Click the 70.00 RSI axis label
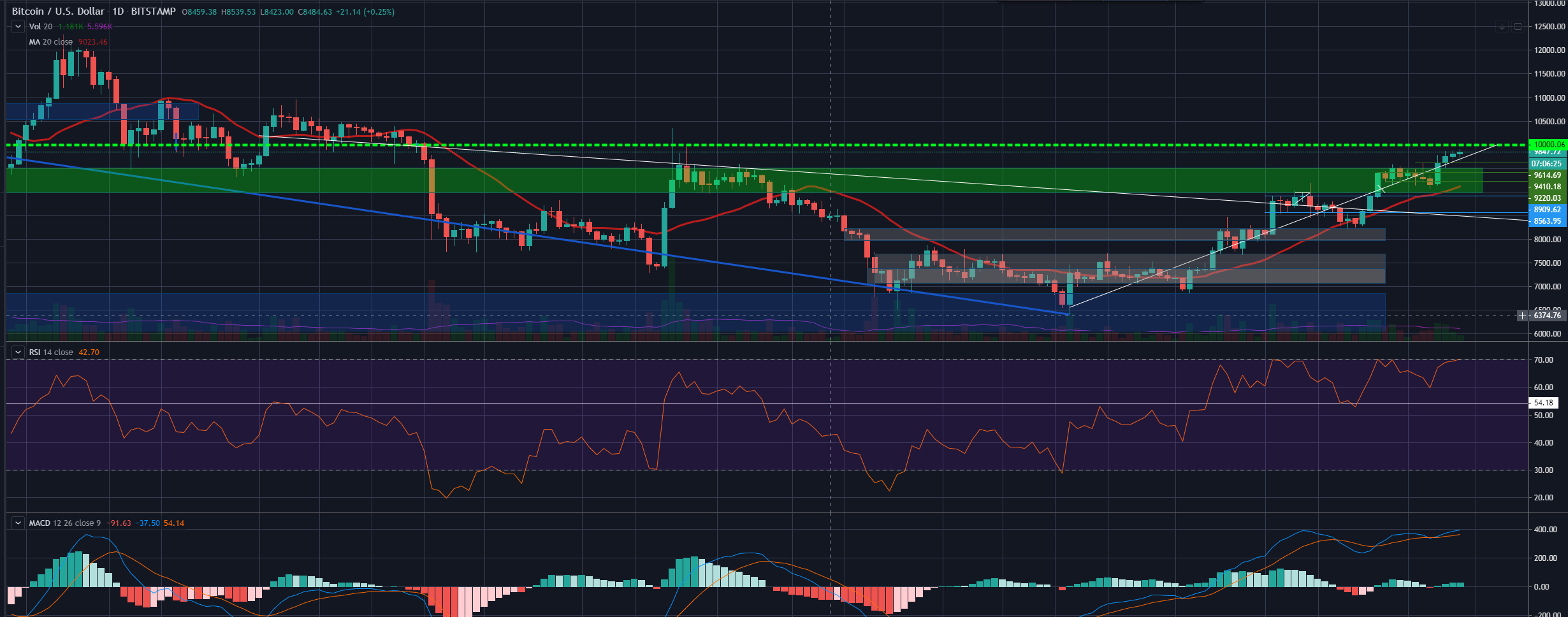 [1543, 360]
